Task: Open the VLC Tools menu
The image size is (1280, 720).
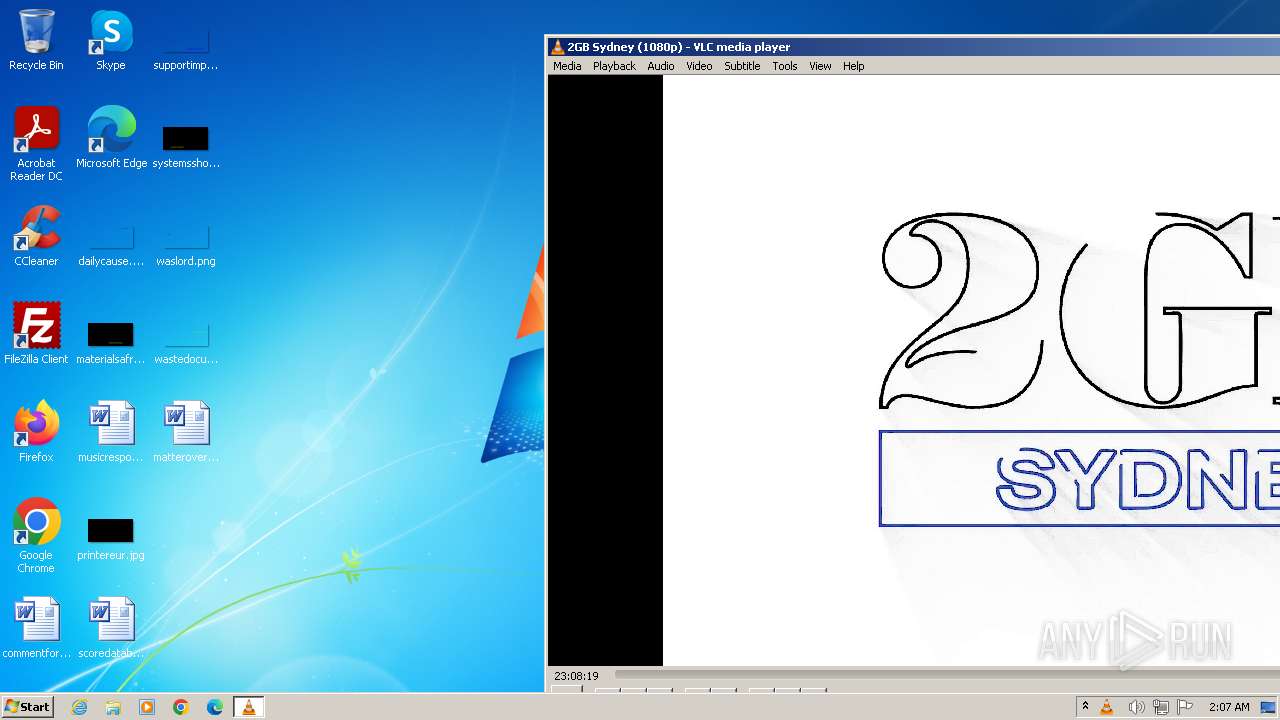Action: coord(785,66)
